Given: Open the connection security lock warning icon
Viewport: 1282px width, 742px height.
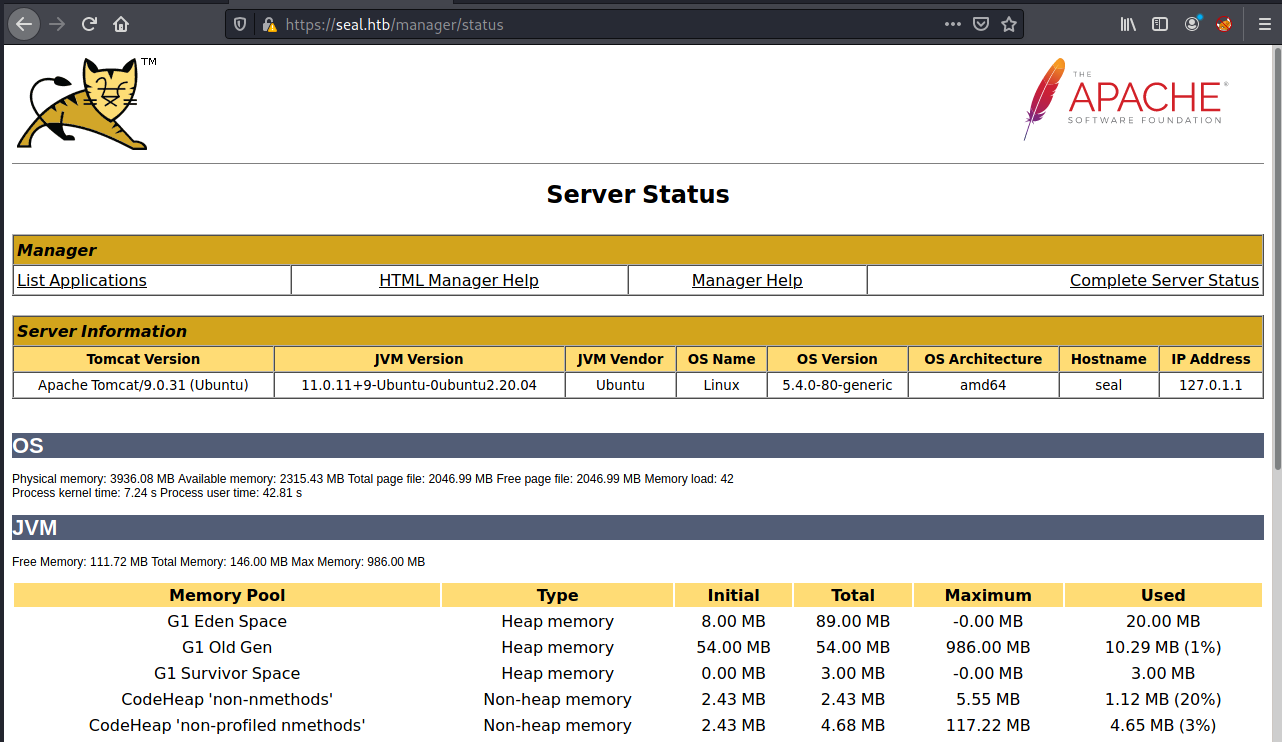Looking at the screenshot, I should point(269,24).
